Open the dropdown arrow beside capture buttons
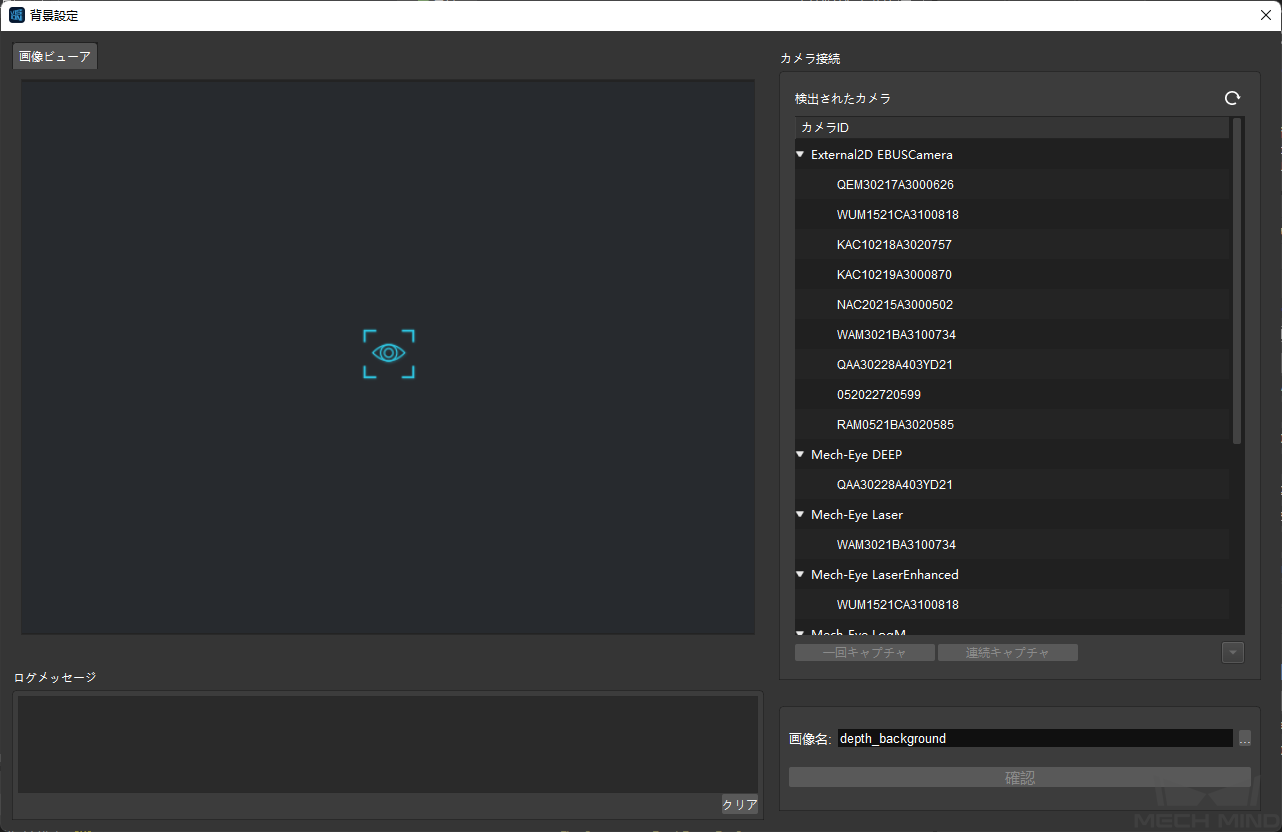This screenshot has width=1282, height=832. coord(1233,653)
